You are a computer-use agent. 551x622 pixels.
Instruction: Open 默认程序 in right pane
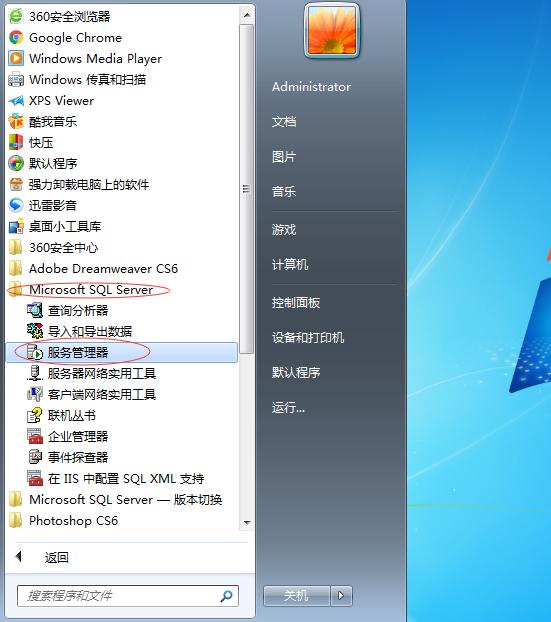296,372
